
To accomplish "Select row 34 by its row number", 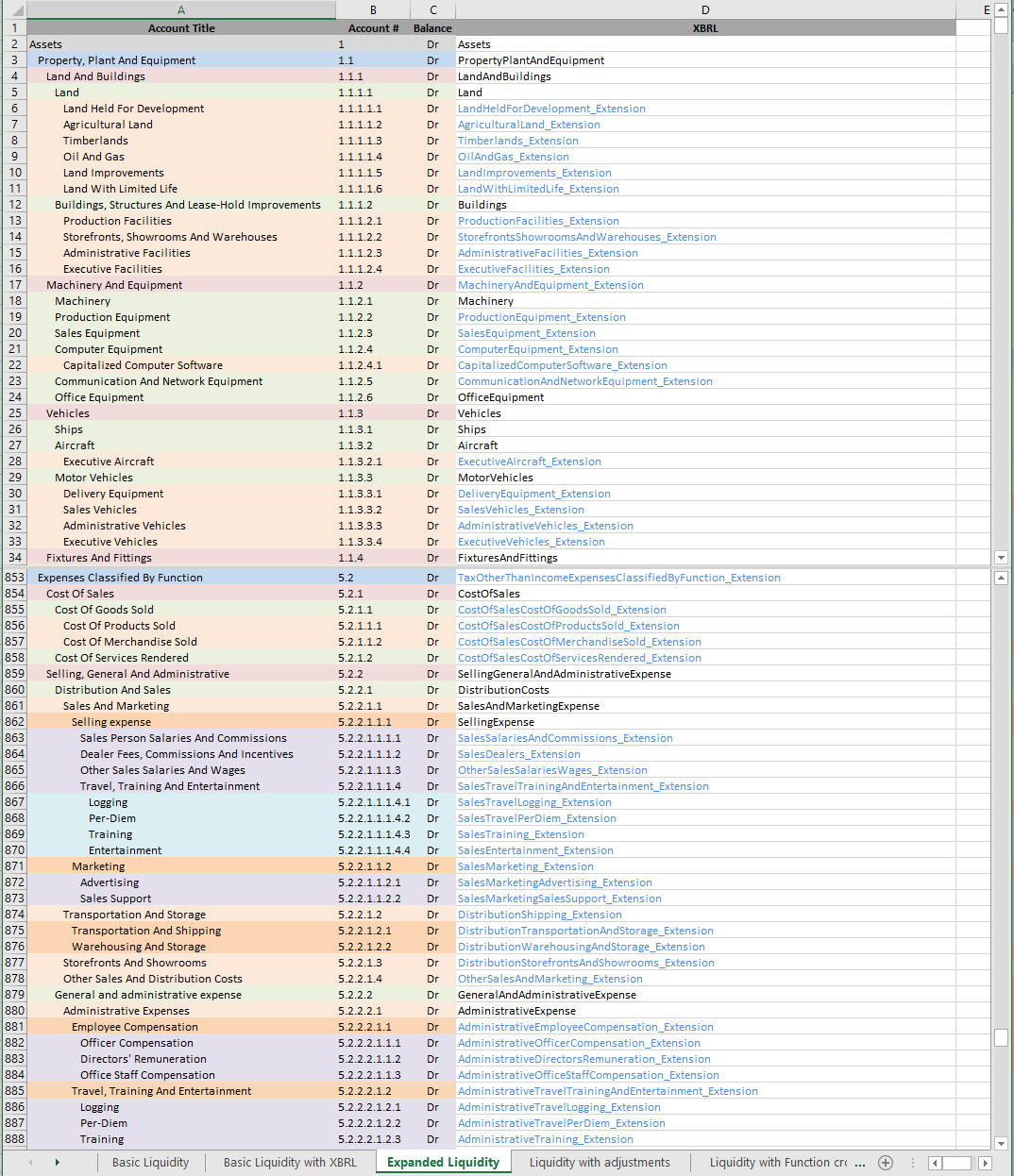I will (x=14, y=558).
